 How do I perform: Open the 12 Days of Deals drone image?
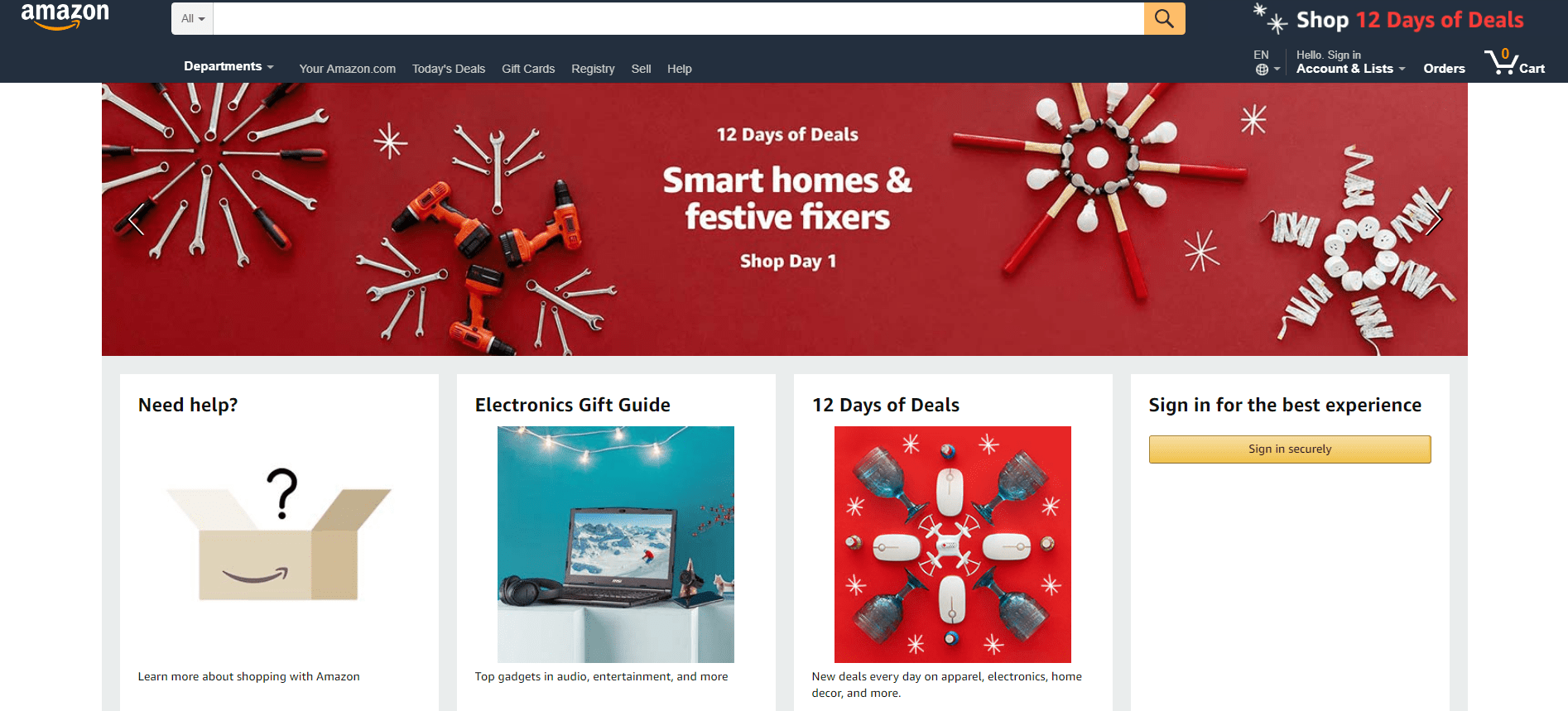pos(953,545)
